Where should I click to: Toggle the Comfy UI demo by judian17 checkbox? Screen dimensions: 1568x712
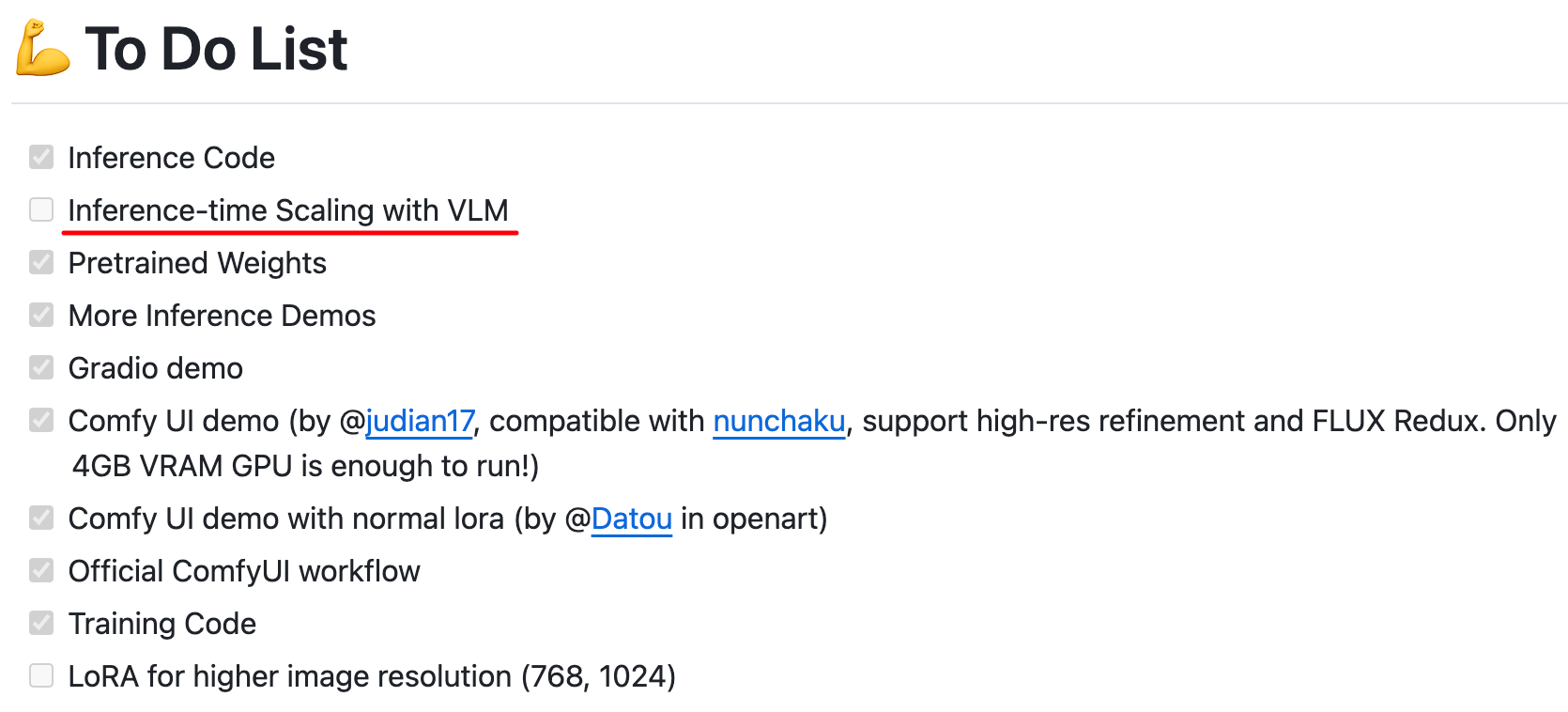(x=41, y=420)
